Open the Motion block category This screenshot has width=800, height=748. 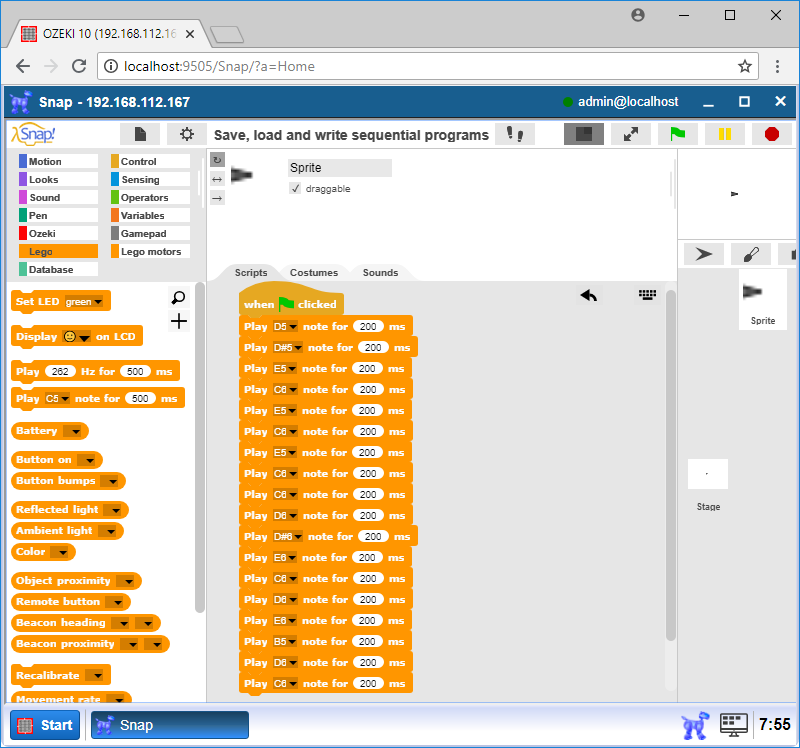58,161
